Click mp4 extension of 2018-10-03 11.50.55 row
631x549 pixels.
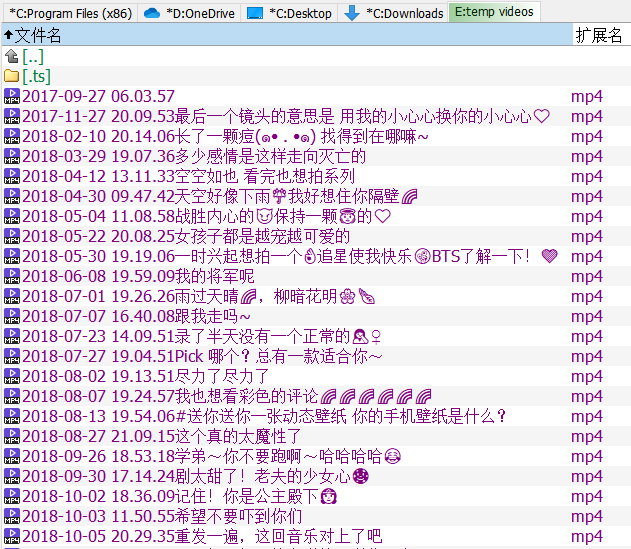coord(587,516)
